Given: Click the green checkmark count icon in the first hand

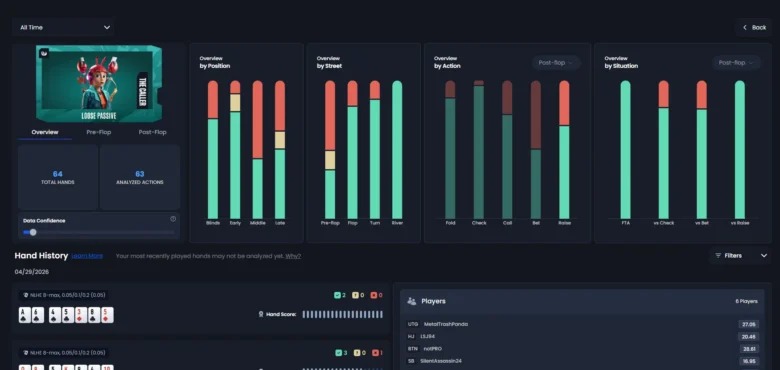Looking at the screenshot, I should tap(337, 295).
